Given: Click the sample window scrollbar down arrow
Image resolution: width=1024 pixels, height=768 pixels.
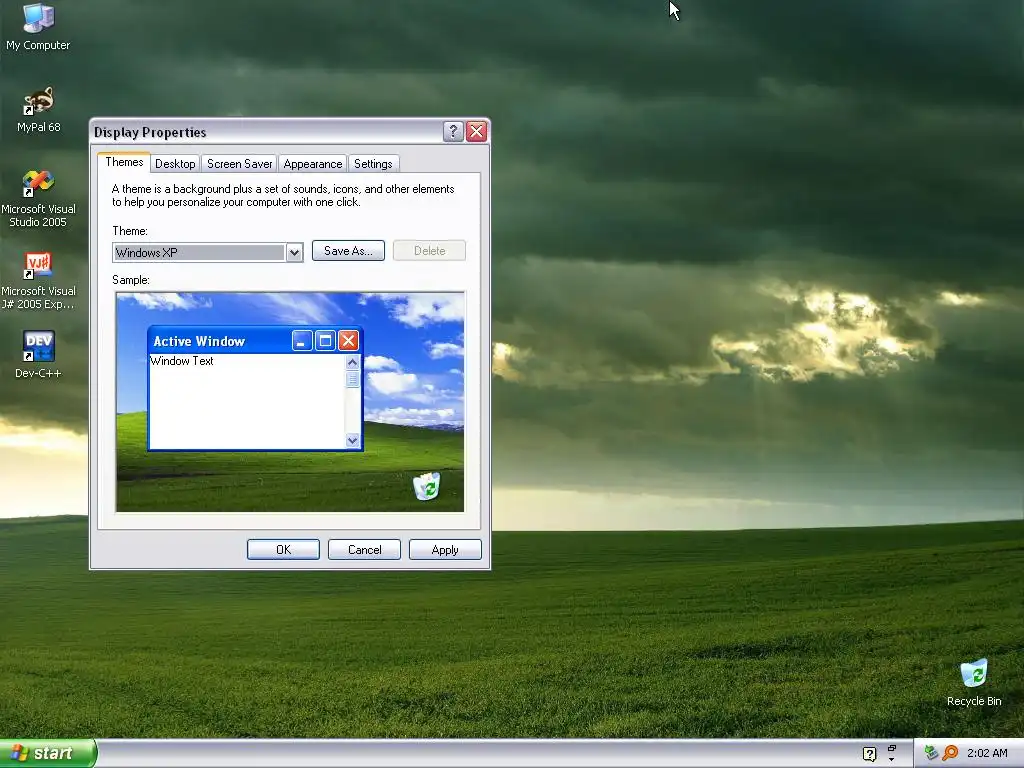Looking at the screenshot, I should (x=353, y=440).
